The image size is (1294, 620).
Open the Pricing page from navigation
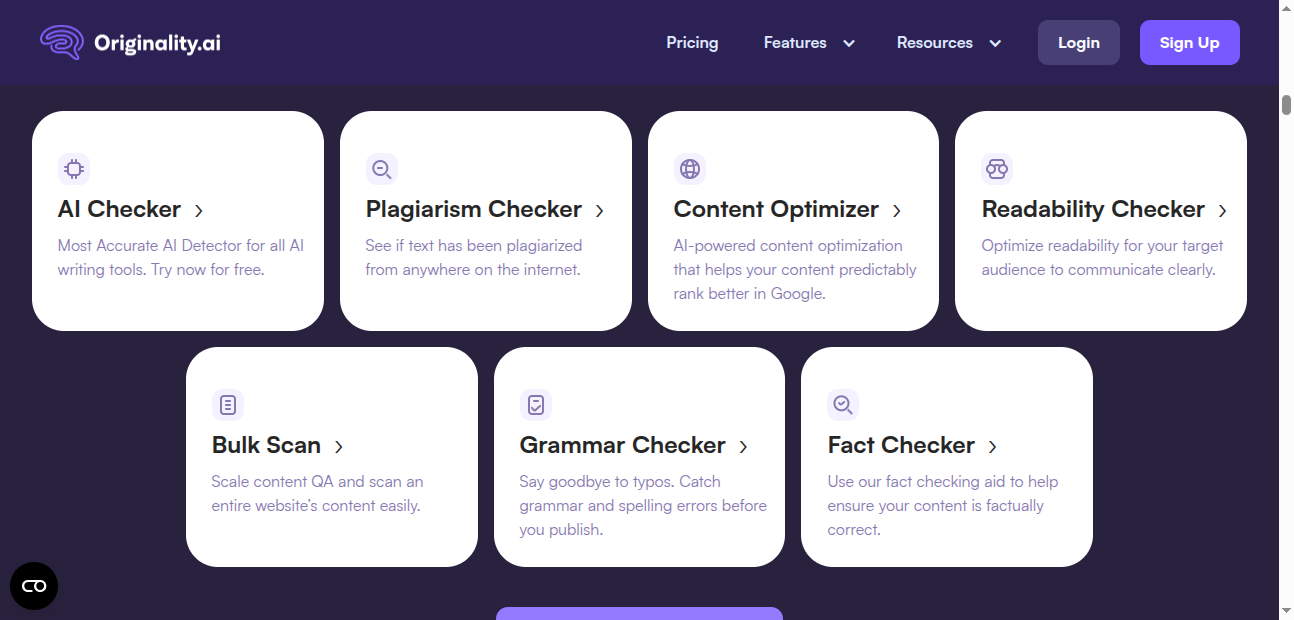(692, 42)
